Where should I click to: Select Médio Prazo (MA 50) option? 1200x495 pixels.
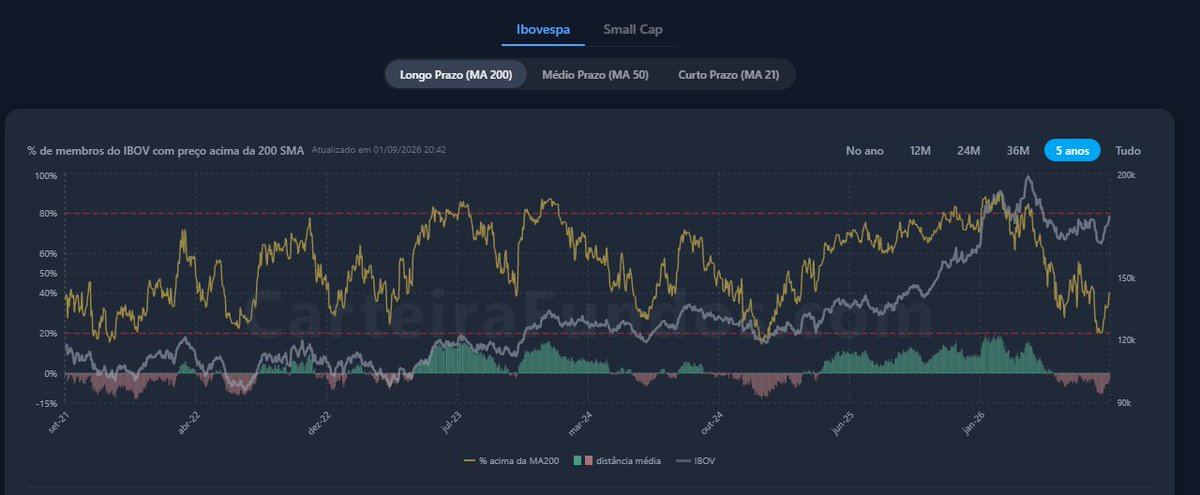[595, 75]
